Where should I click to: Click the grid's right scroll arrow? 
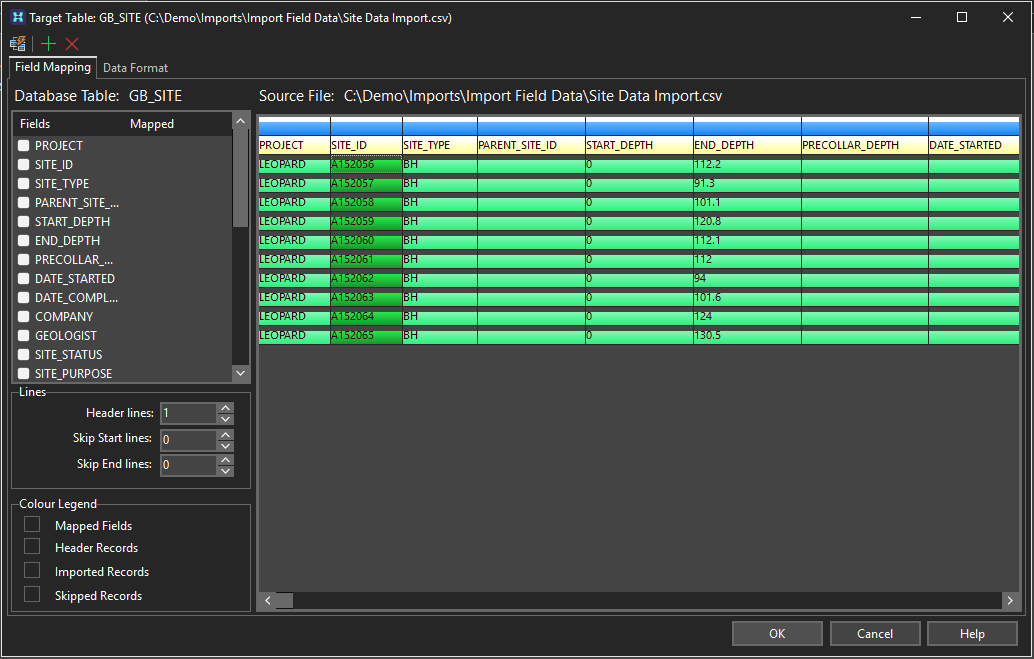[x=1011, y=601]
